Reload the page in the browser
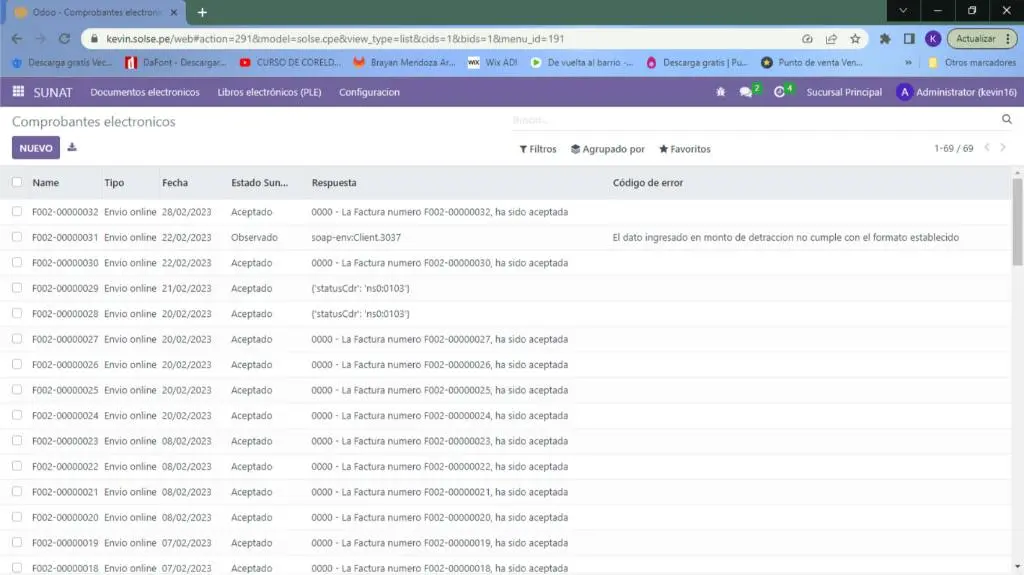Image resolution: width=1024 pixels, height=575 pixels. click(65, 39)
